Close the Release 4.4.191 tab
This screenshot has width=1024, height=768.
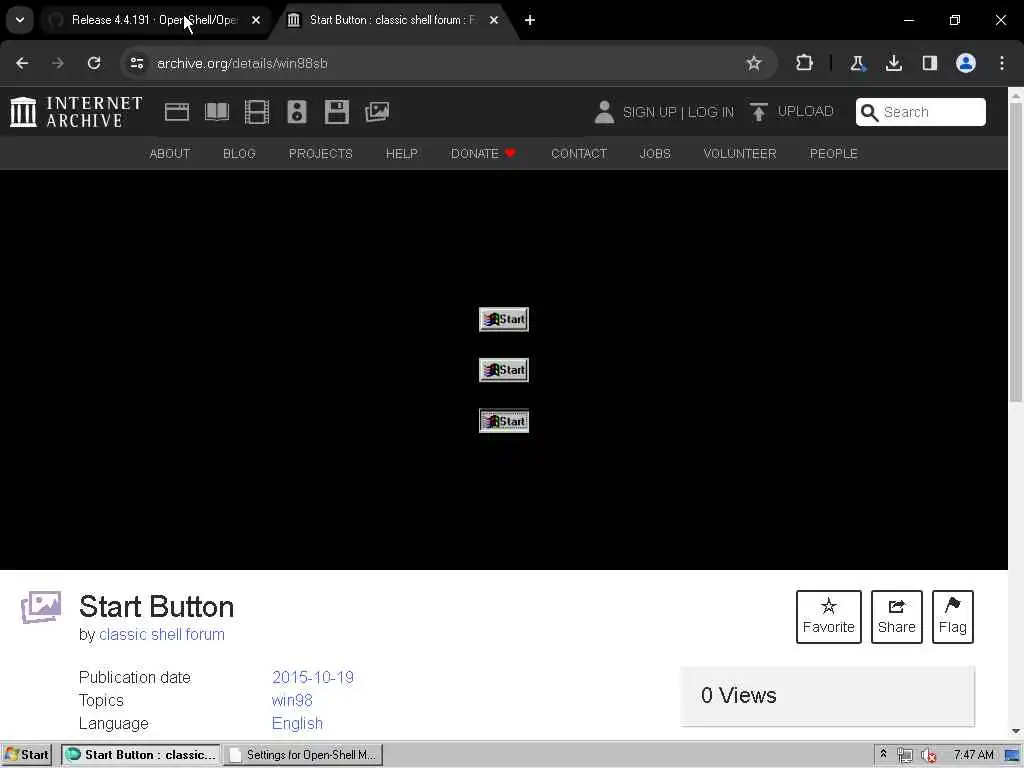coord(256,20)
